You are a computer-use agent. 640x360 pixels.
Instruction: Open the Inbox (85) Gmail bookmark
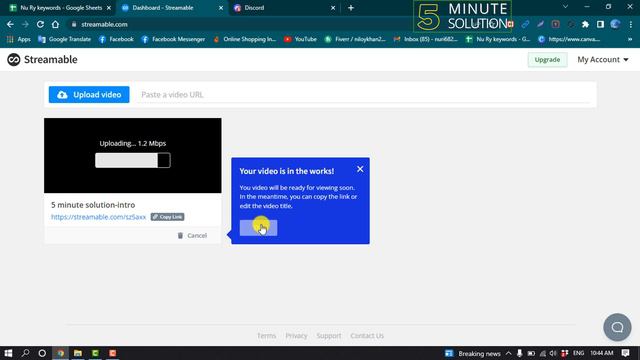point(425,39)
